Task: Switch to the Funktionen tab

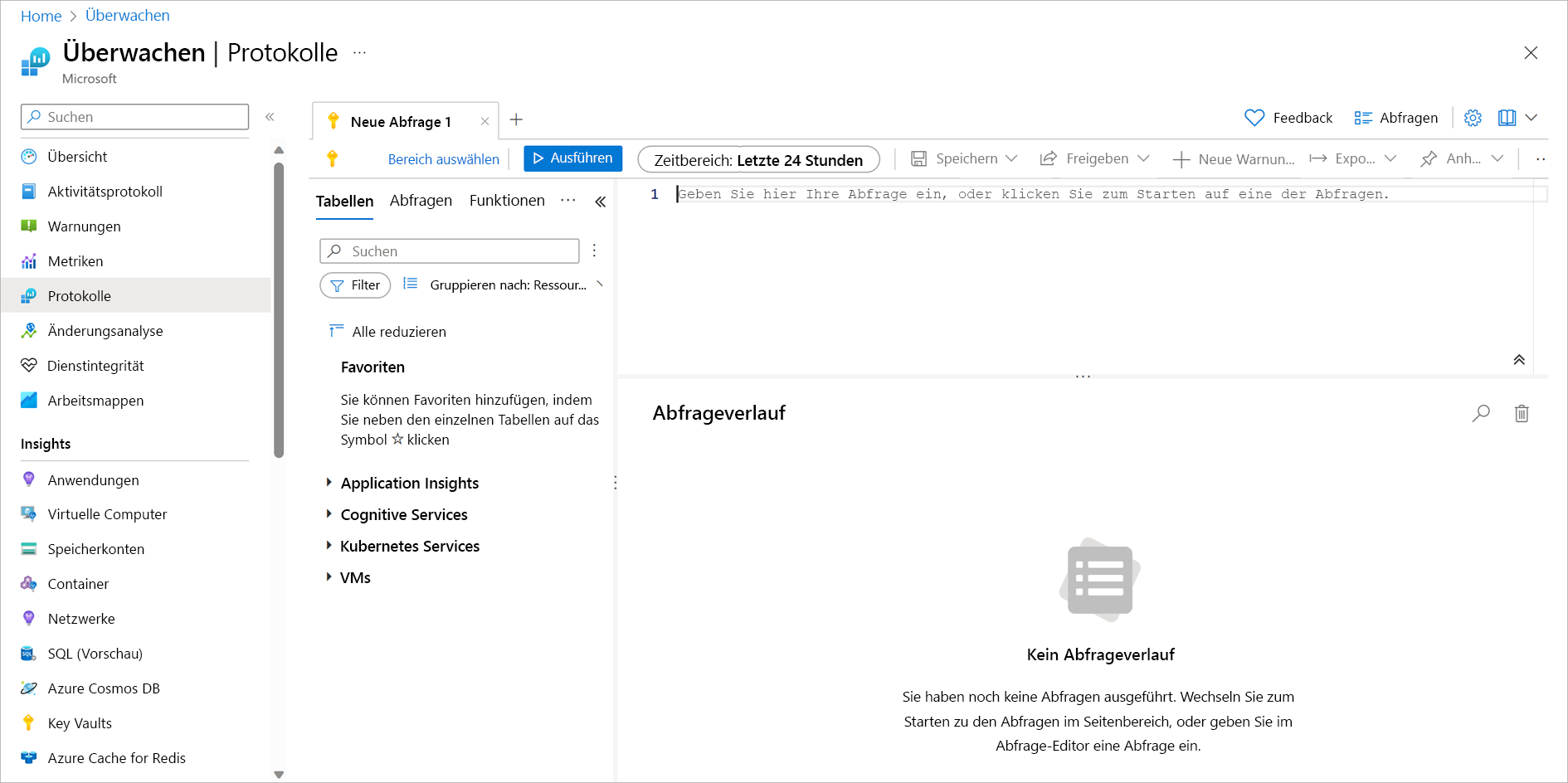Action: tap(507, 201)
